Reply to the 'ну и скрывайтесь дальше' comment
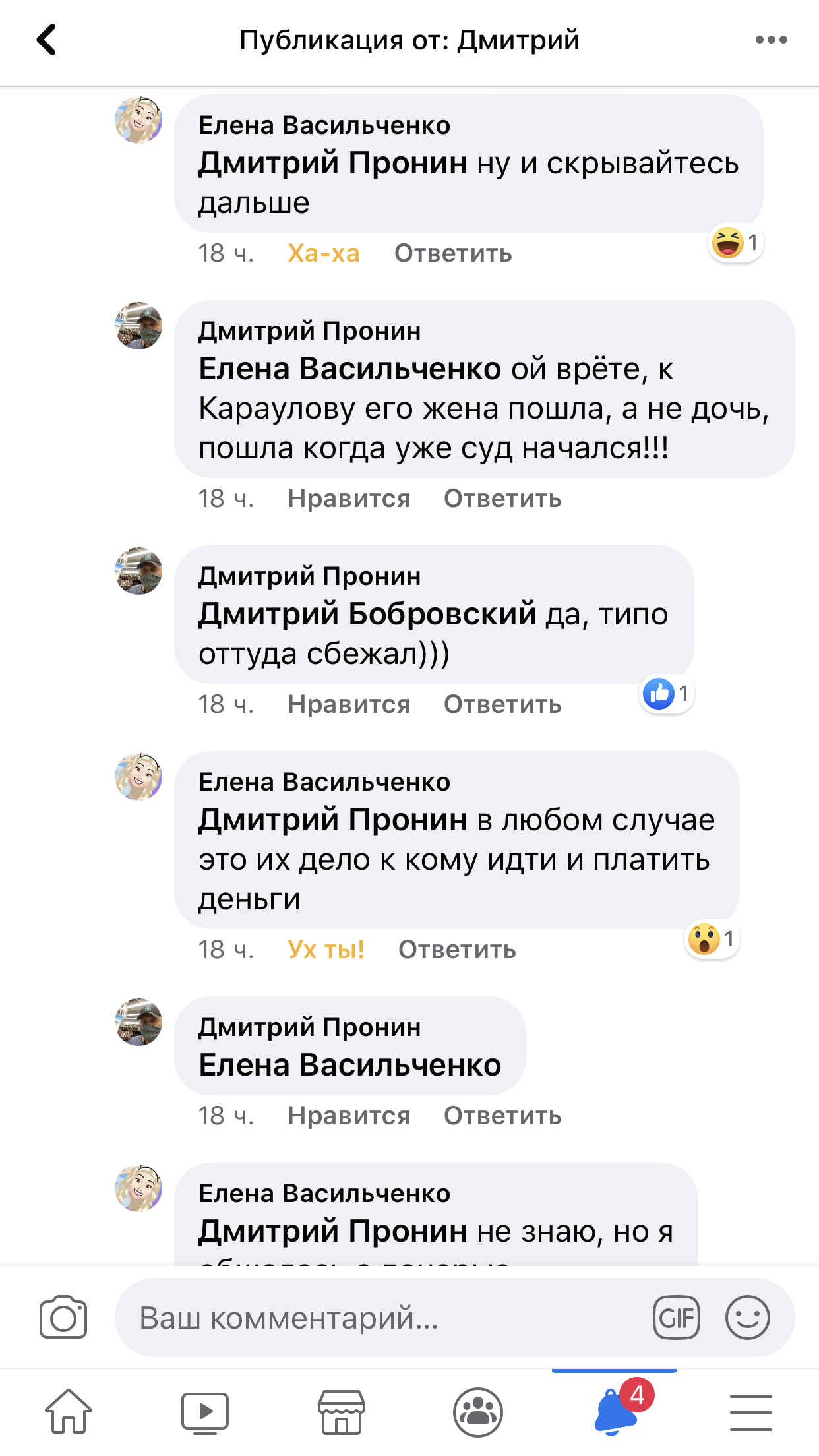This screenshot has height=1456, width=819. pos(453,253)
